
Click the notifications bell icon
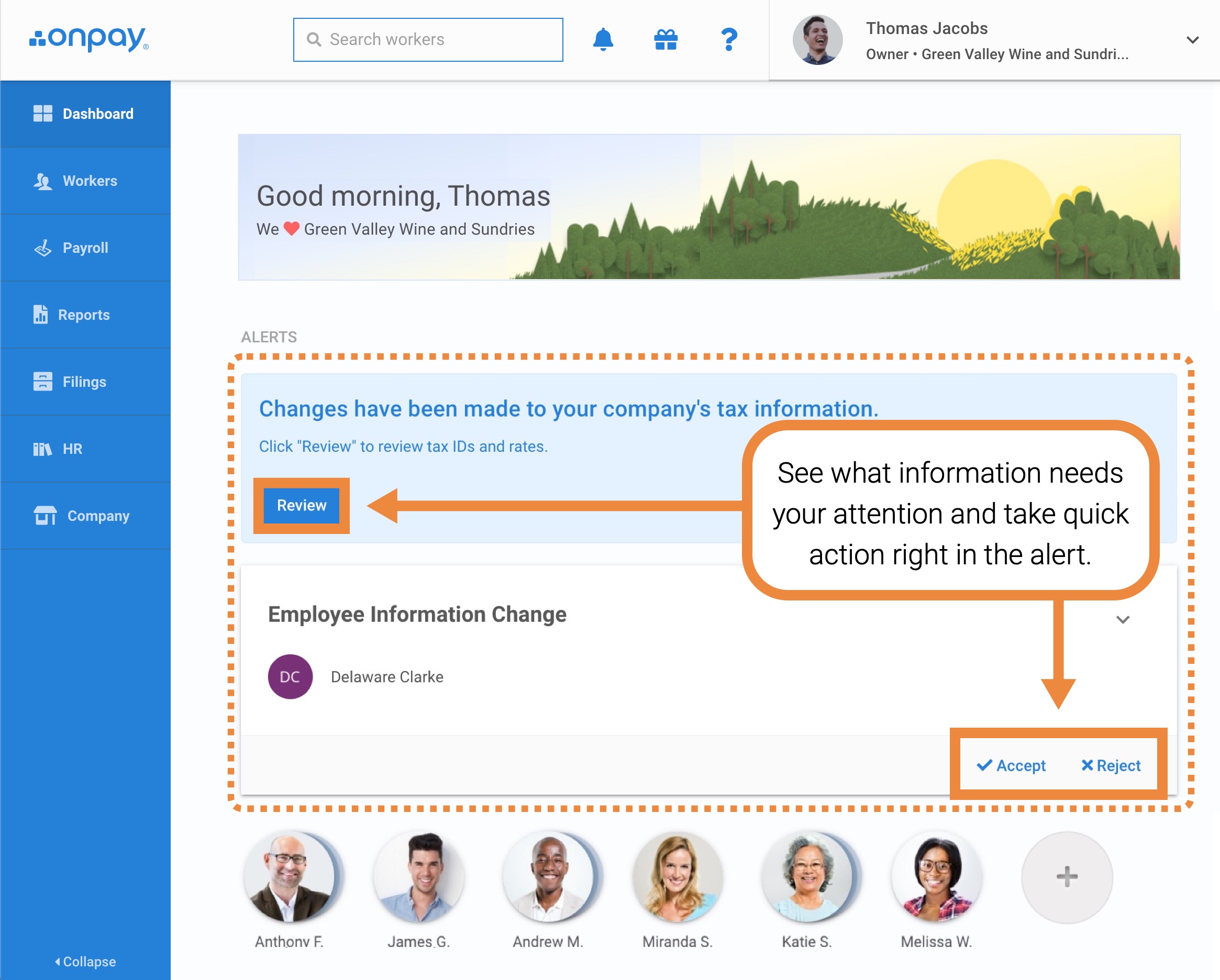click(603, 40)
